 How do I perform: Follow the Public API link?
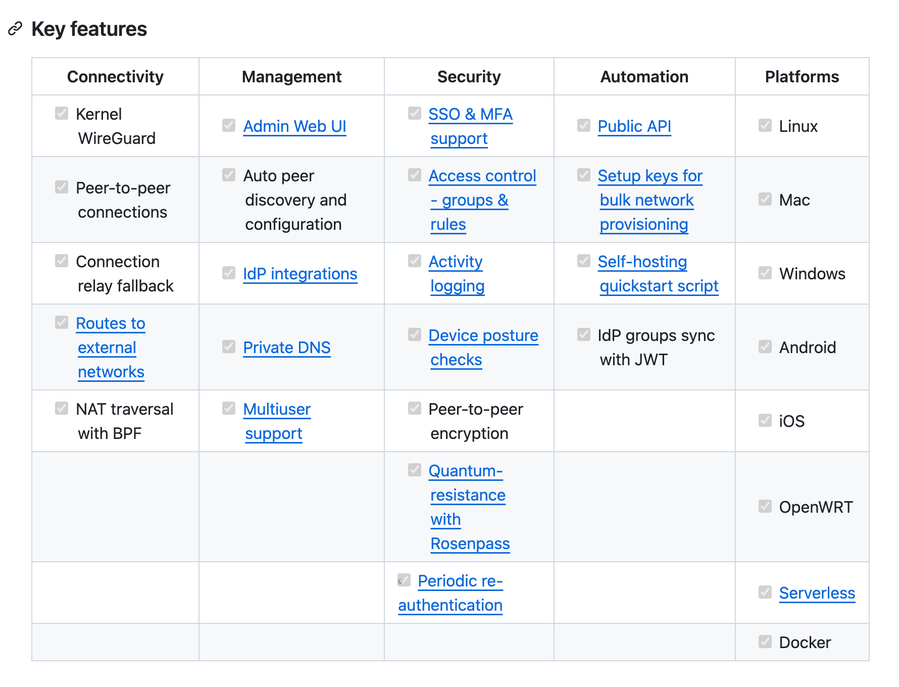[634, 126]
